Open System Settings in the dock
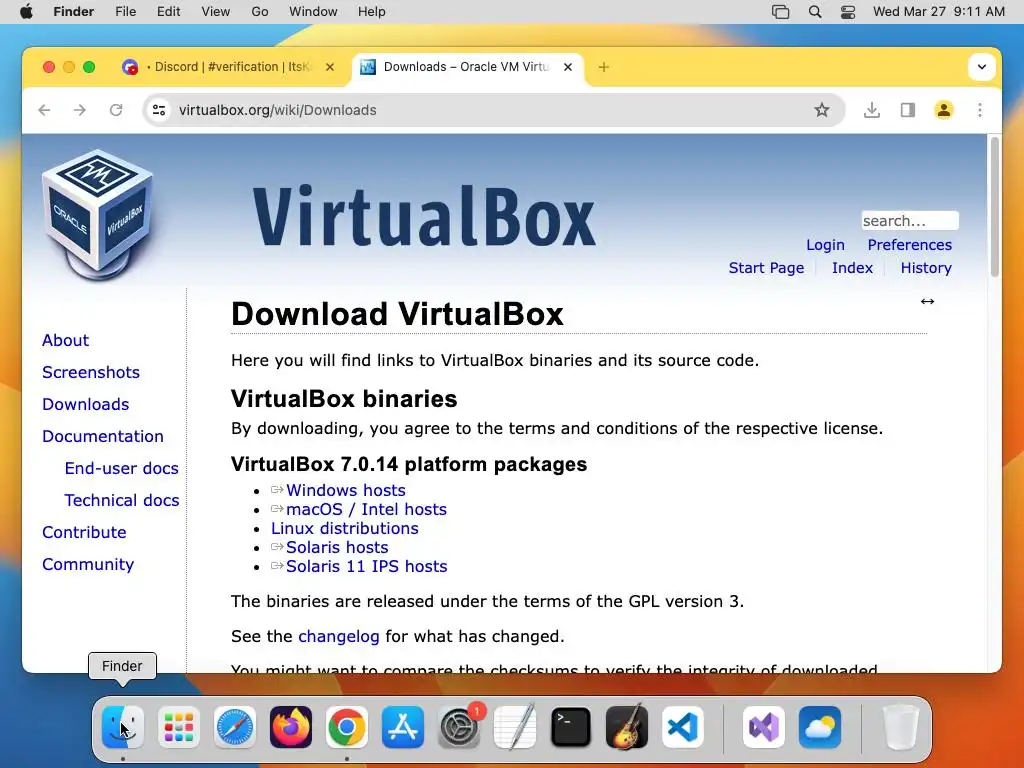 (458, 727)
